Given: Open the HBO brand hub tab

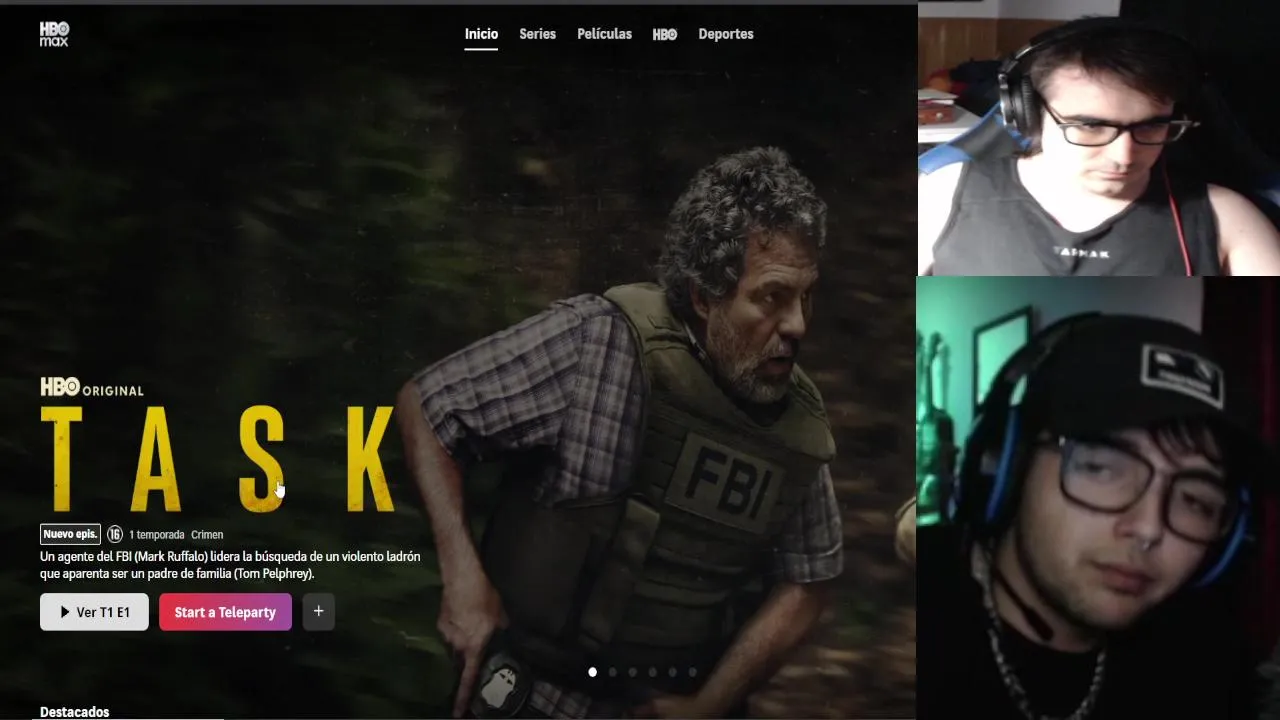Looking at the screenshot, I should 665,34.
